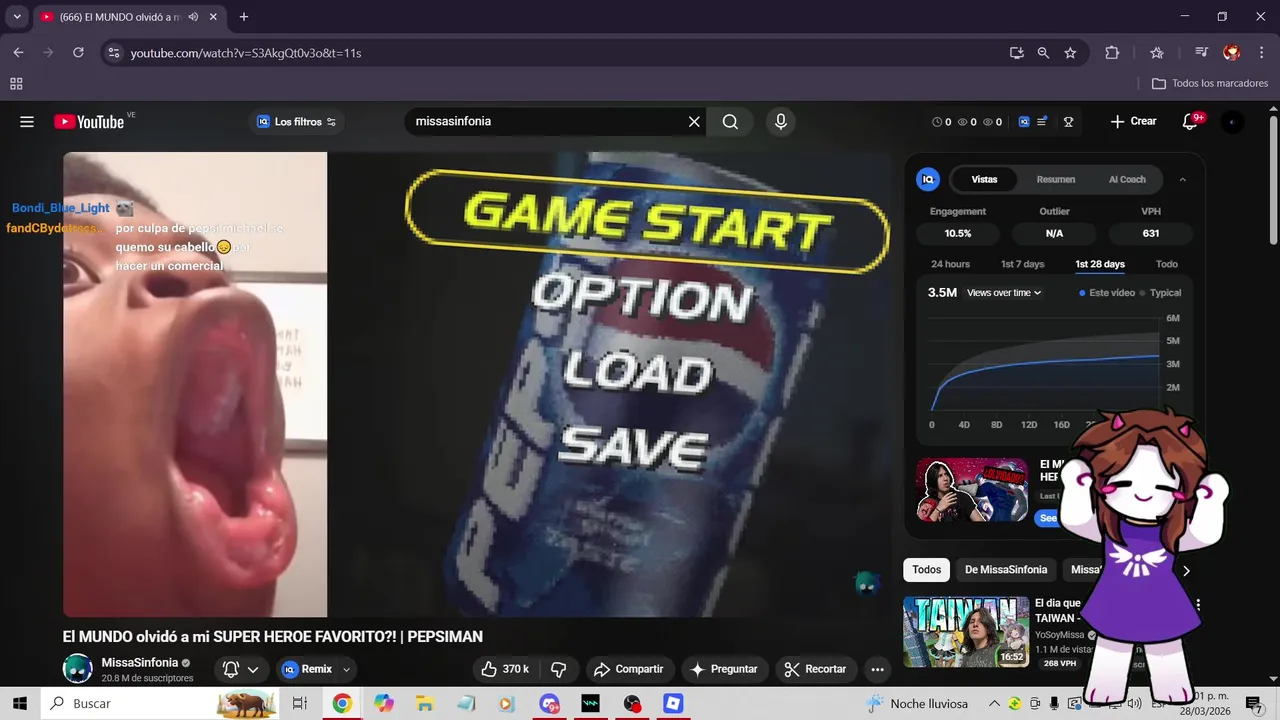Toggle the Este video chart legend
Viewport: 1280px width, 720px height.
[x=1106, y=293]
